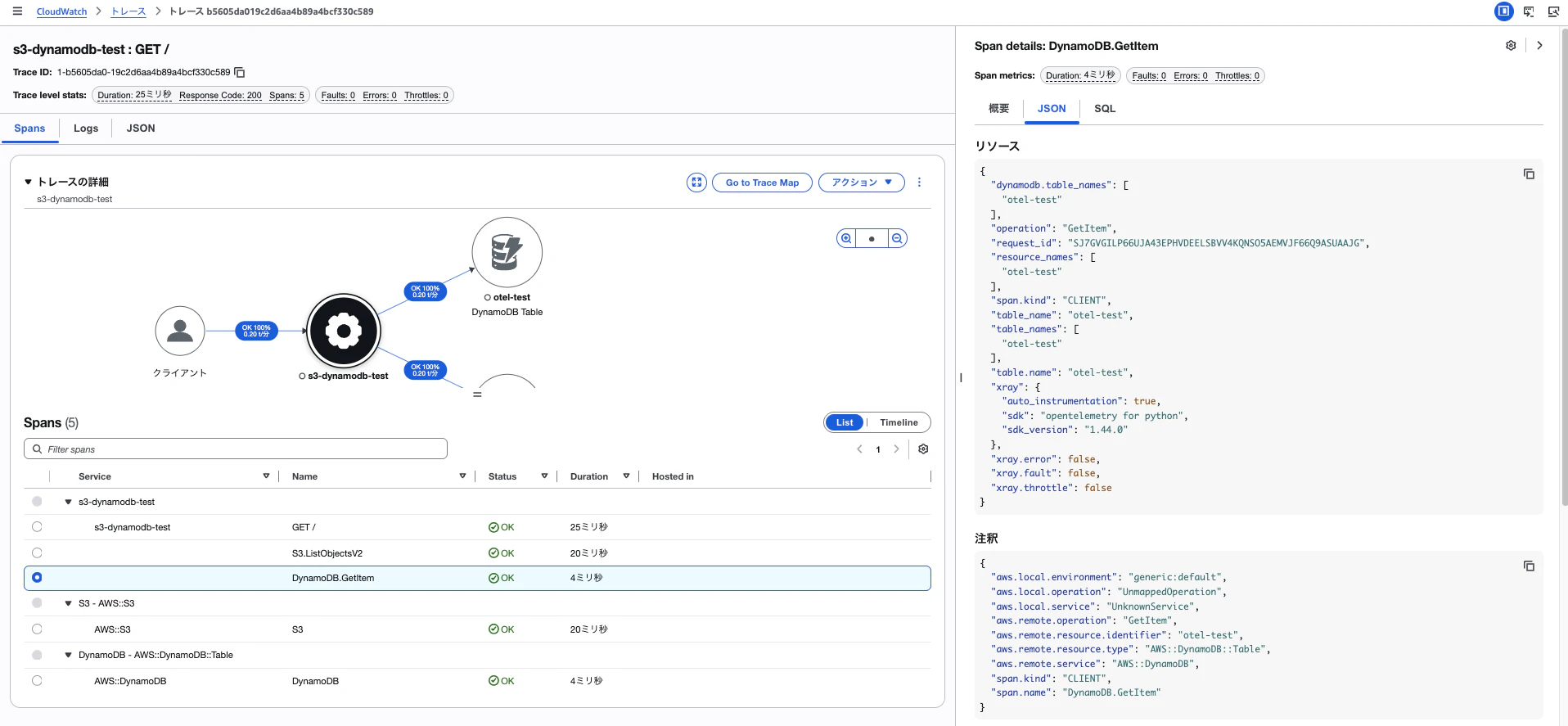Click the span Throttles: 0 metric

pyautogui.click(x=1237, y=76)
